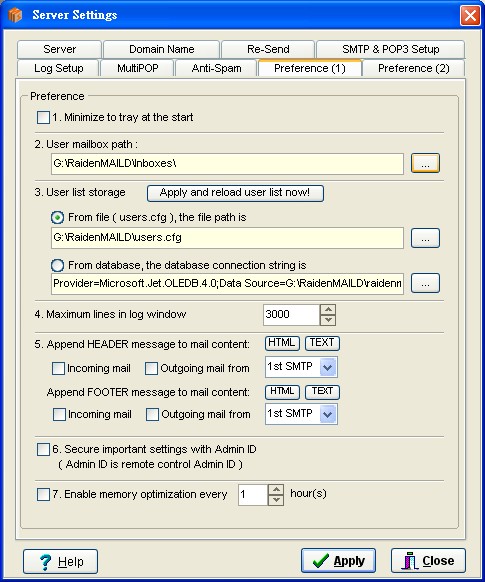Click the Help button with question mark icon
The width and height of the screenshot is (485, 582).
[60, 562]
